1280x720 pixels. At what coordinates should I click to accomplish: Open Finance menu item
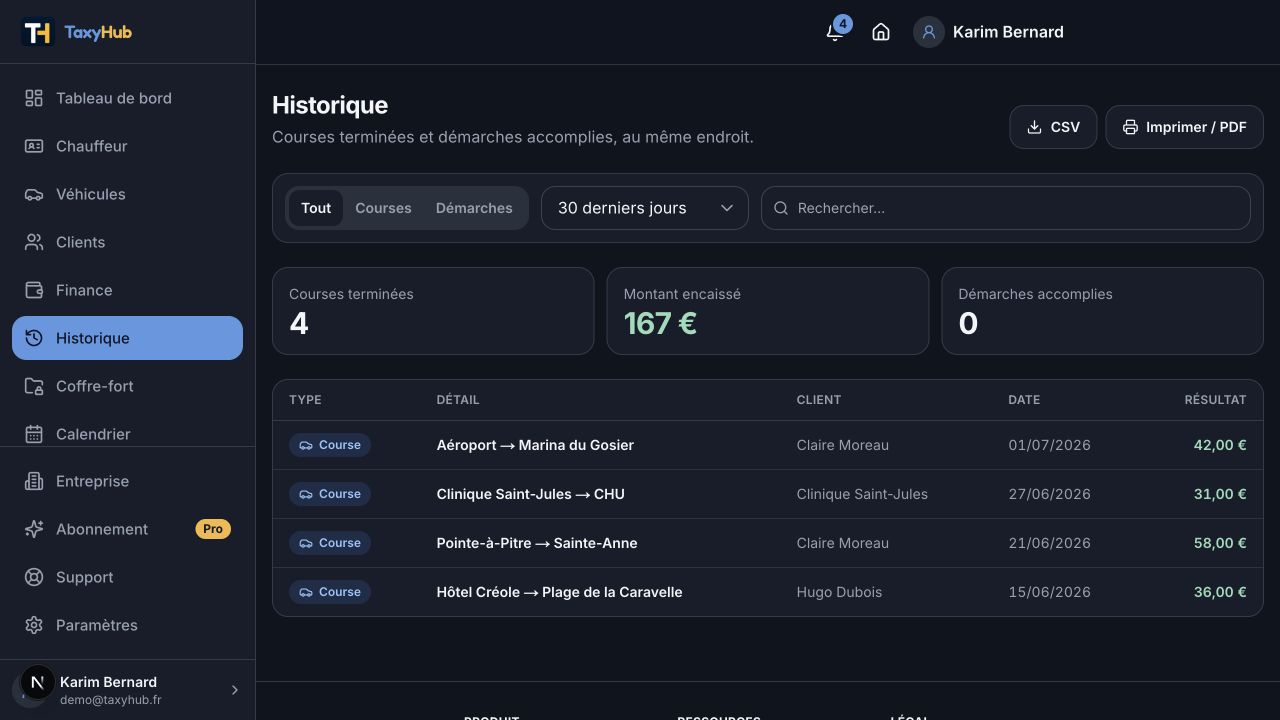click(127, 290)
